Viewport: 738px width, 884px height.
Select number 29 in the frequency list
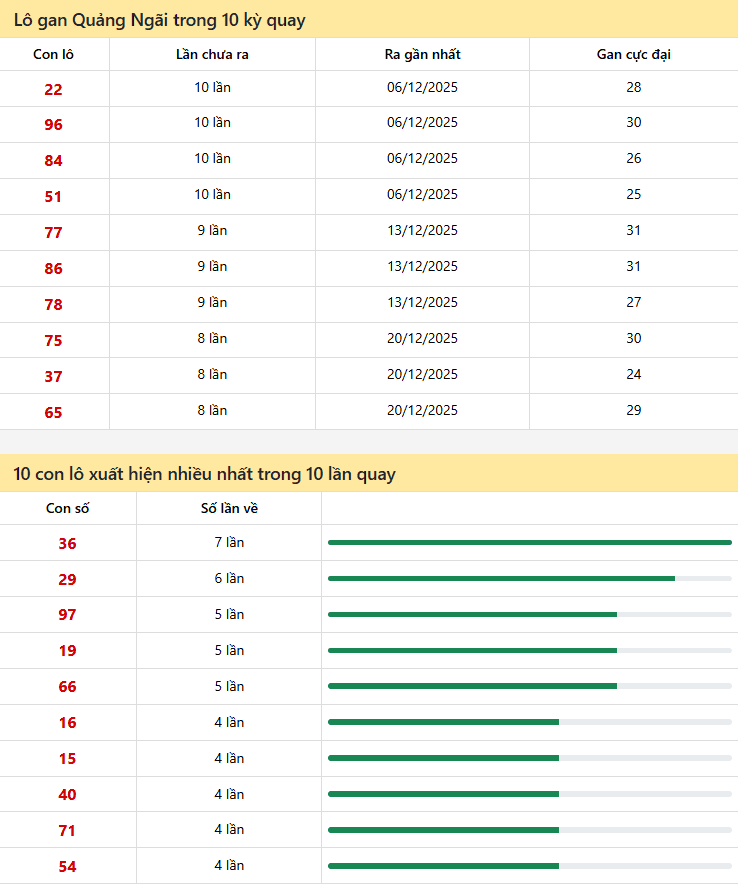[x=67, y=580]
